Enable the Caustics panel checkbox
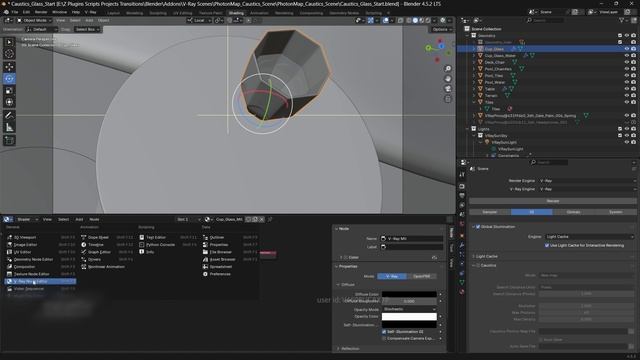640x360 pixels. tap(478, 265)
